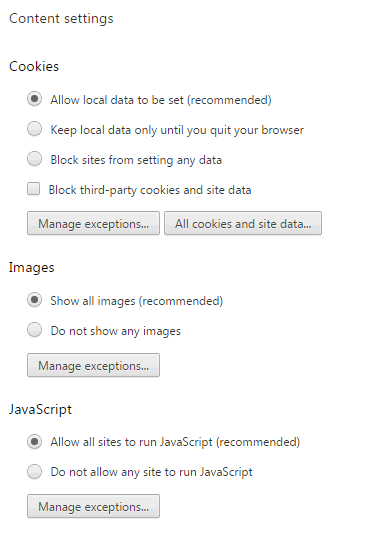Click the 'Block third-party cookies and site data' label text

[x=150, y=190]
